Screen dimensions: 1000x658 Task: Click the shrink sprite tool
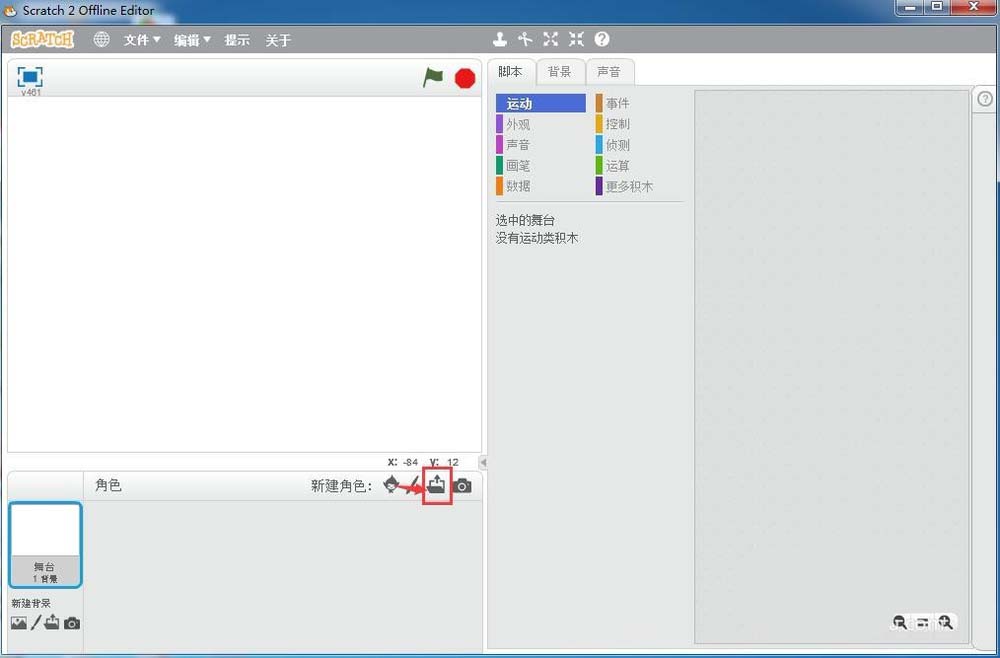pos(575,39)
